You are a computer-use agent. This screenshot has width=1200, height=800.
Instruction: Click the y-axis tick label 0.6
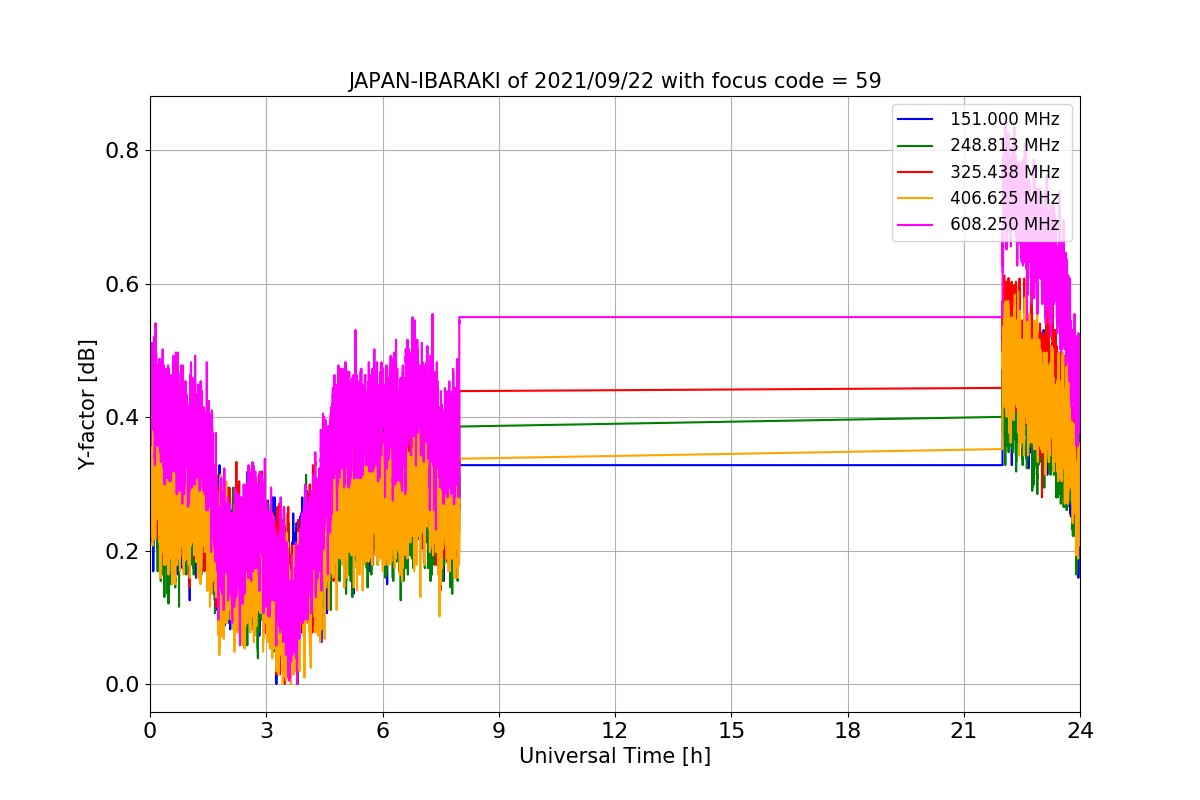(x=123, y=284)
